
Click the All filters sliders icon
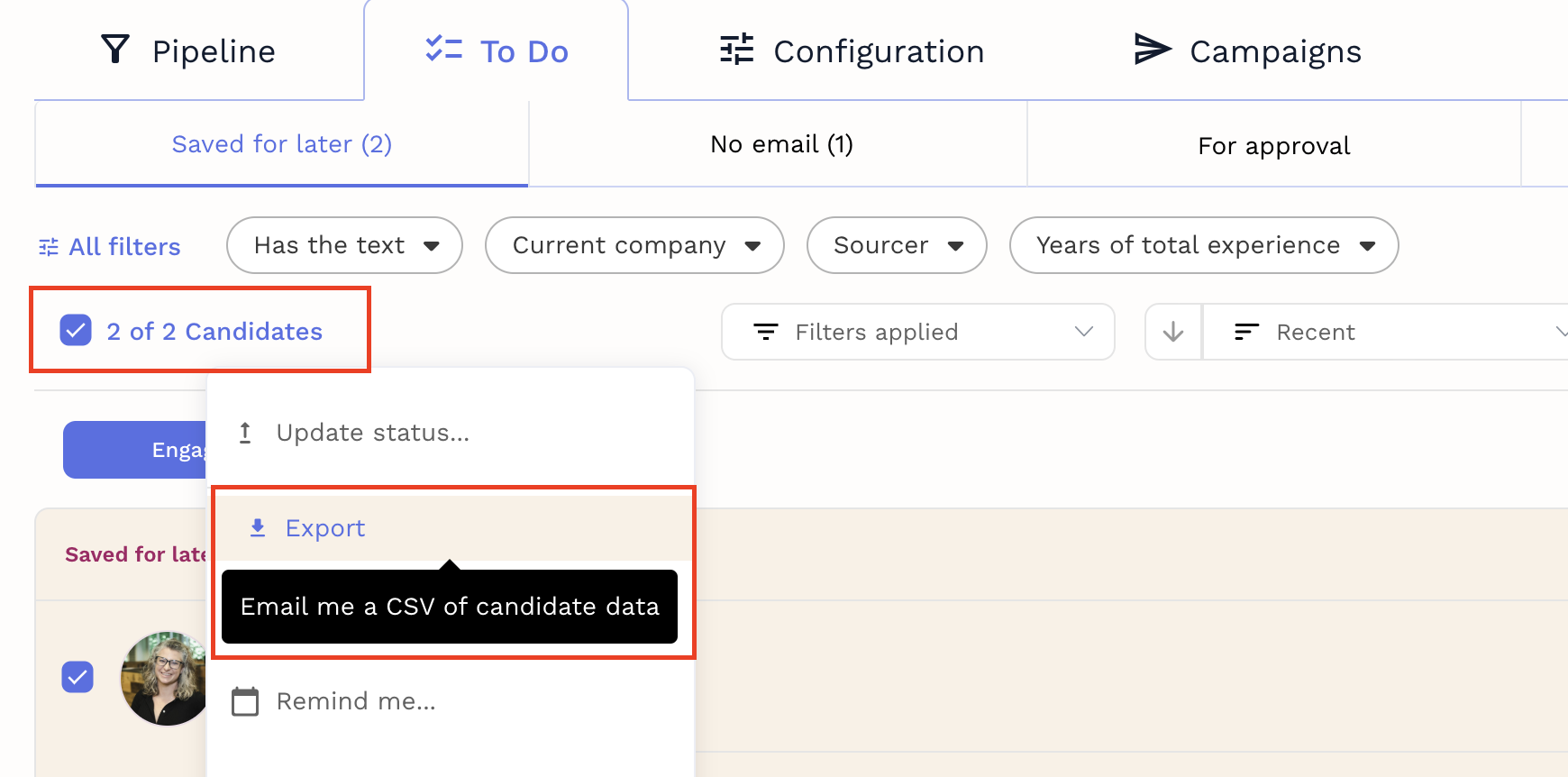tap(49, 247)
